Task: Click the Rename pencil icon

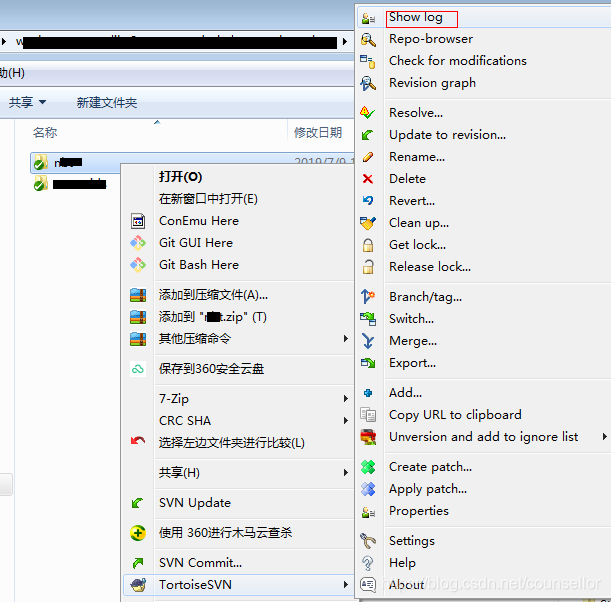Action: click(x=368, y=157)
